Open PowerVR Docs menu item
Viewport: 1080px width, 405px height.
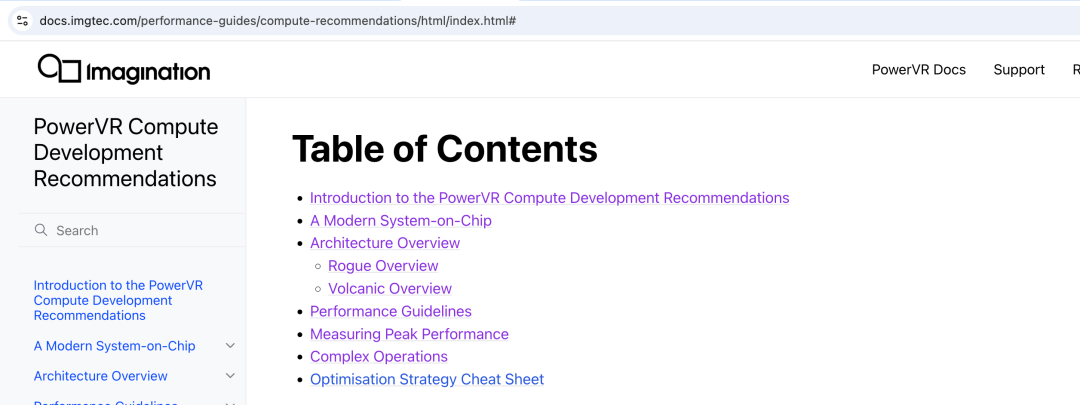(x=918, y=70)
